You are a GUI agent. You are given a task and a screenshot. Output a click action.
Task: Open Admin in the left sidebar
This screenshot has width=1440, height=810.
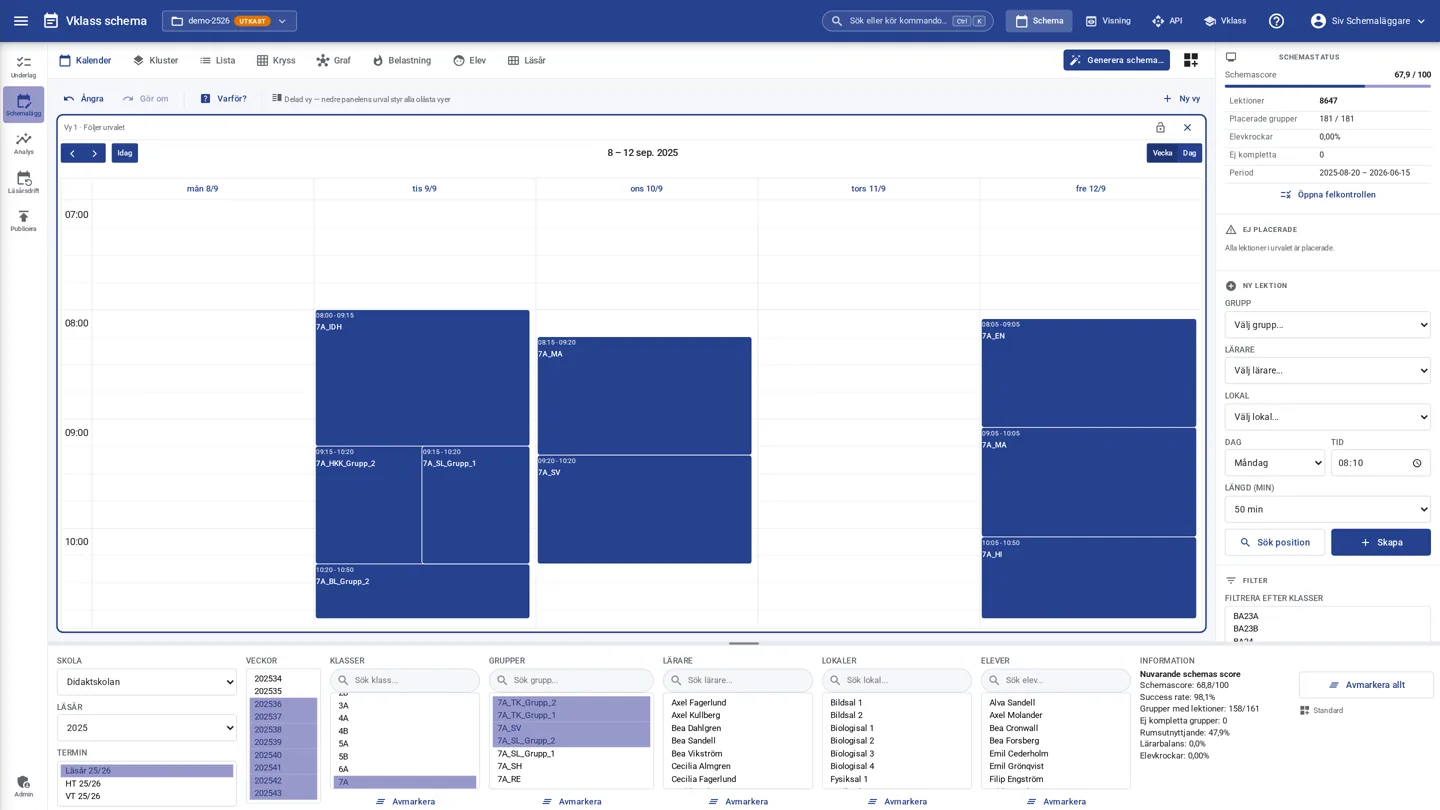(x=23, y=787)
